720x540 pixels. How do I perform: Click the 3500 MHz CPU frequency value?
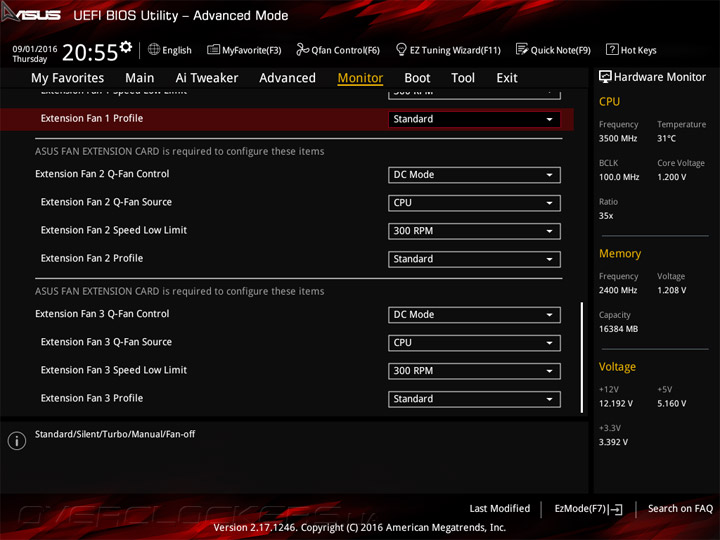(x=618, y=138)
